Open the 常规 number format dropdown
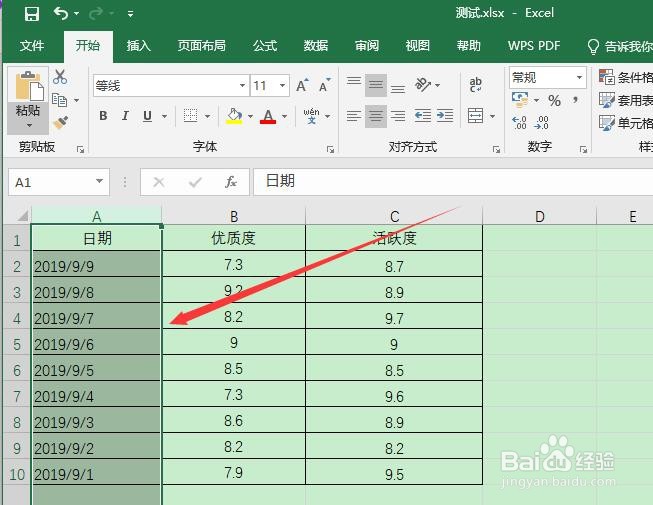This screenshot has height=505, width=653. click(579, 78)
